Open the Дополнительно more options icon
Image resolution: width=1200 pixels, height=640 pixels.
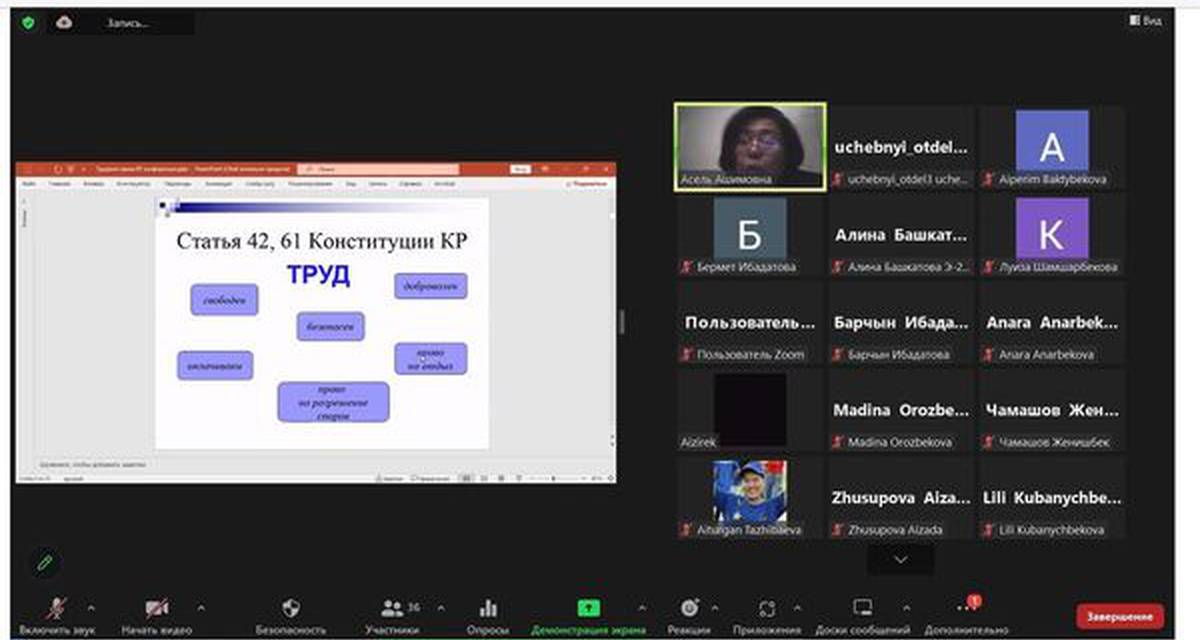(966, 608)
